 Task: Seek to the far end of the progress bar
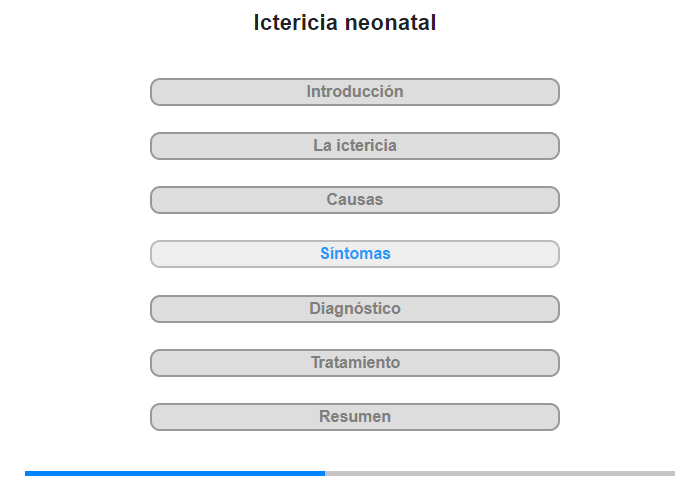[x=673, y=473]
